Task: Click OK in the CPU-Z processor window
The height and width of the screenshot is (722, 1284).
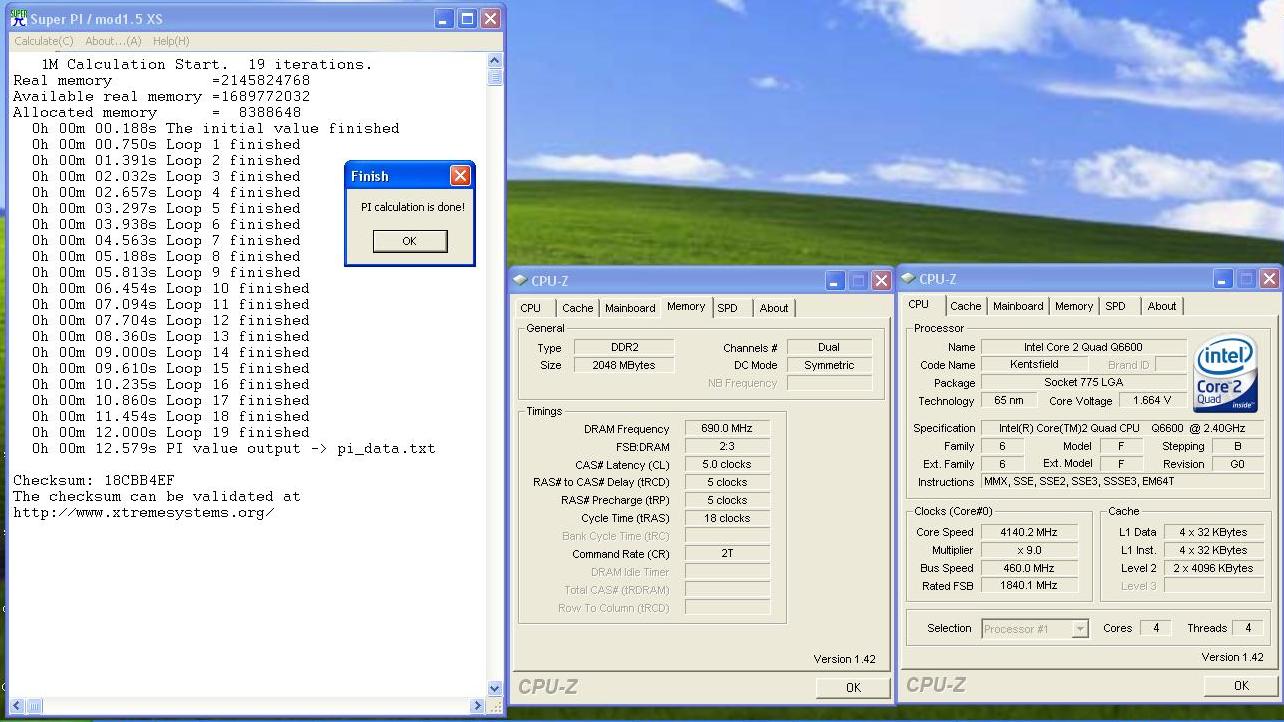Action: [1241, 685]
